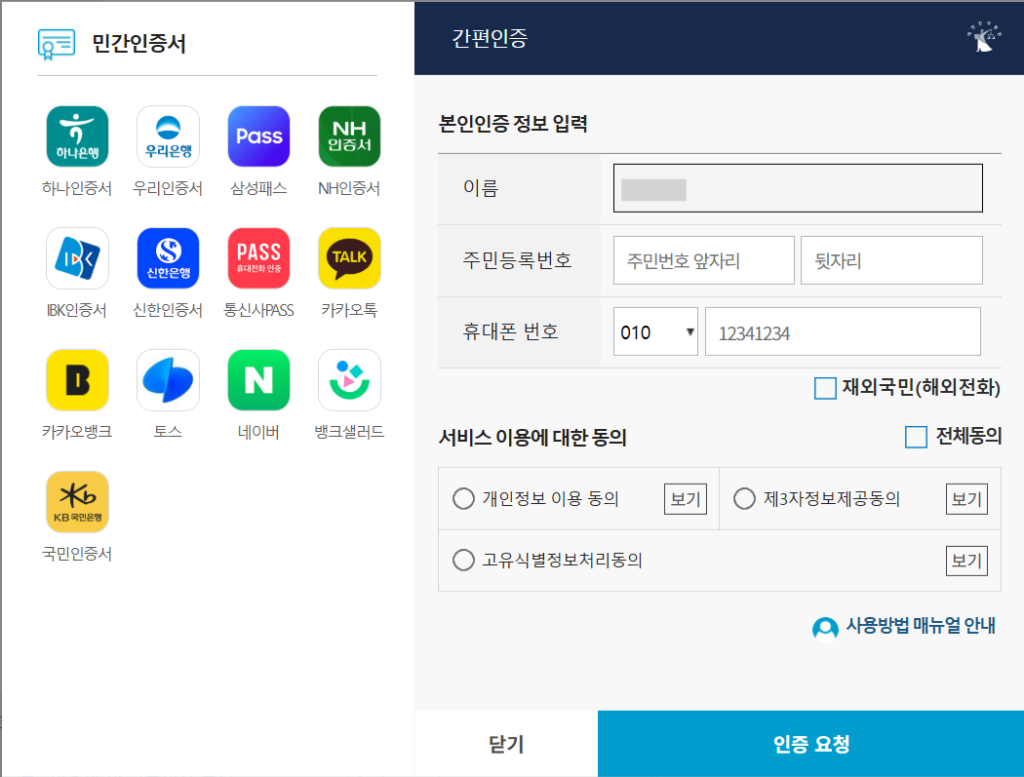Click 보기 for 고유식별정보처리동의
1024x777 pixels.
click(967, 561)
